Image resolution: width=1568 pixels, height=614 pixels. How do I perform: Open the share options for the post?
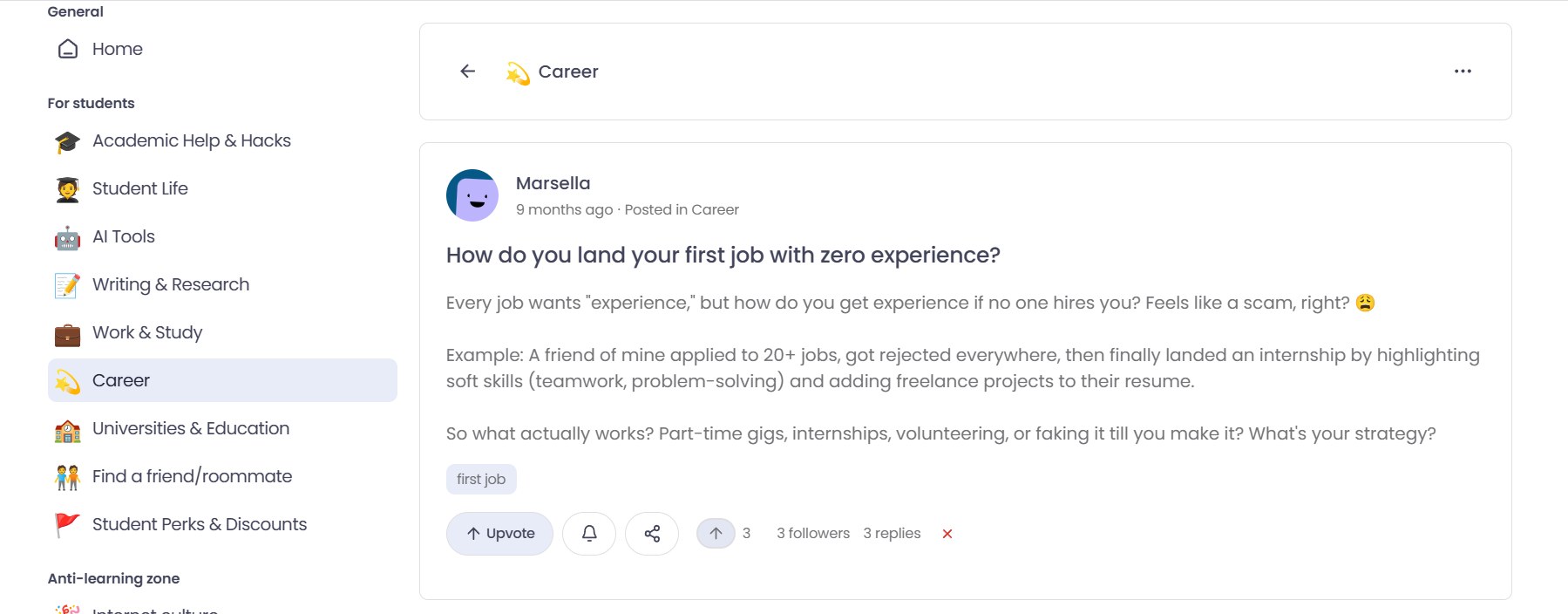pos(652,533)
